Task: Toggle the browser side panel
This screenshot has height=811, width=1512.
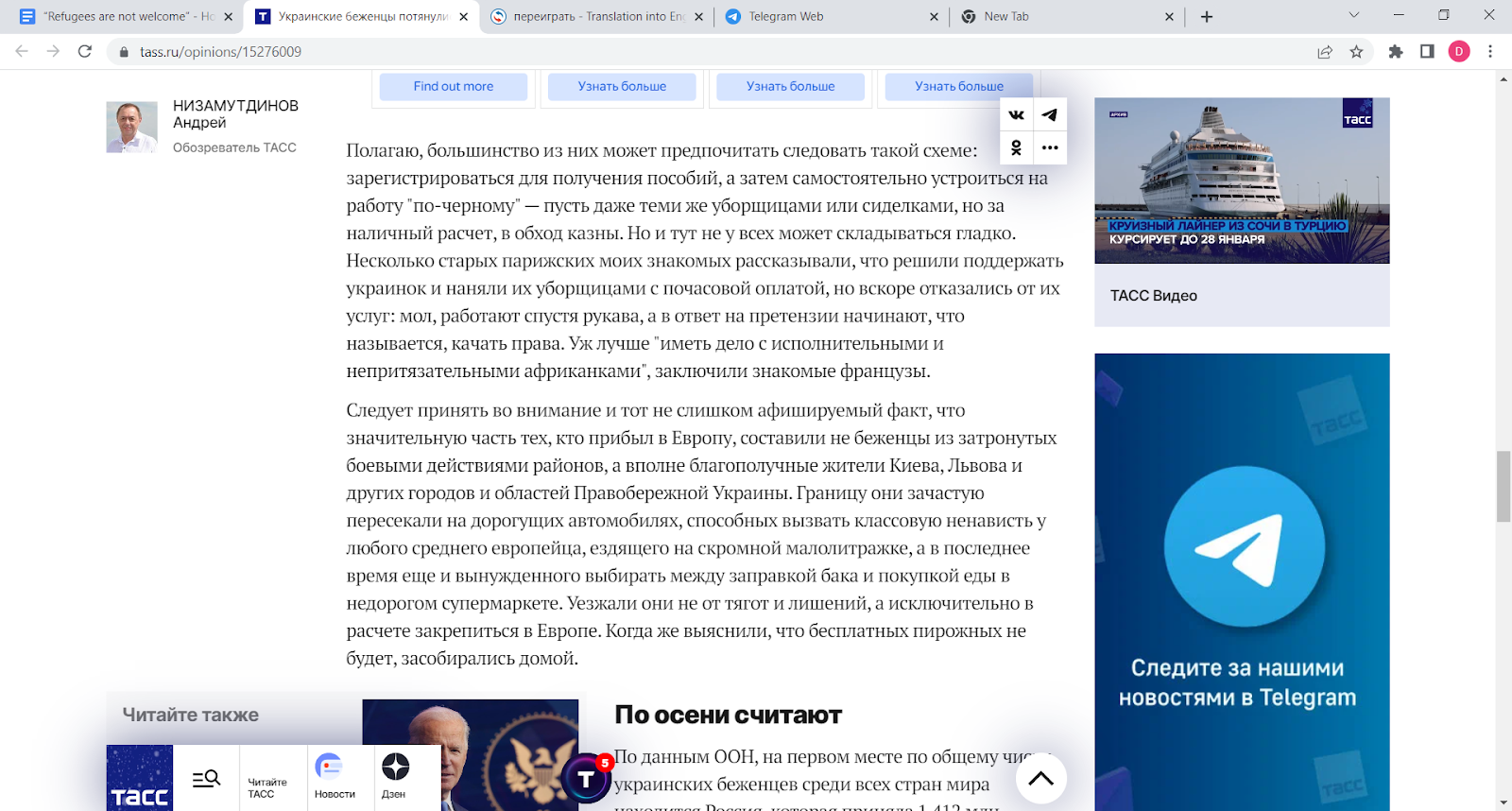Action: [1427, 52]
